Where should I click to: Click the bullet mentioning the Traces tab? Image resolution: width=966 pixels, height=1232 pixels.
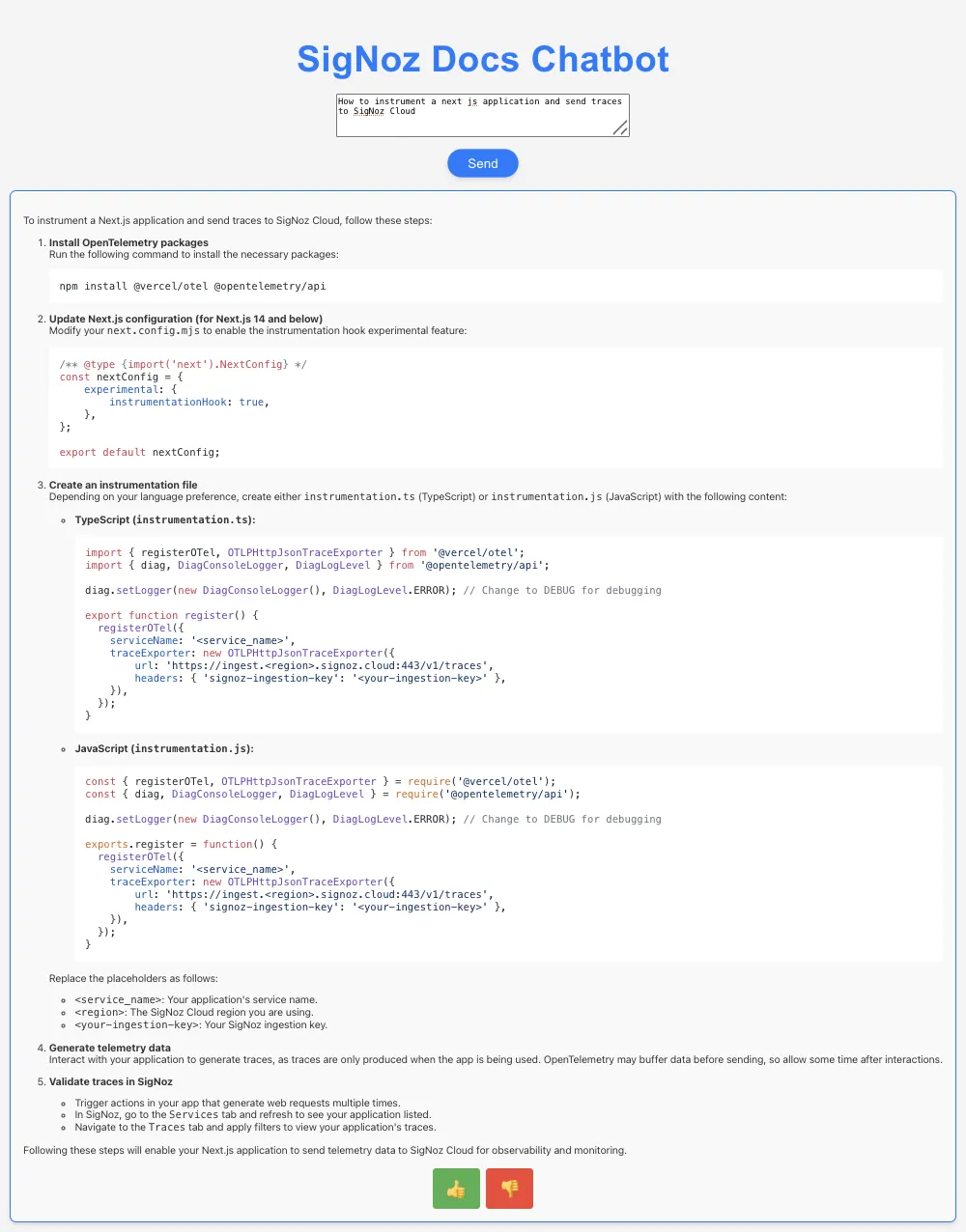[x=255, y=1128]
